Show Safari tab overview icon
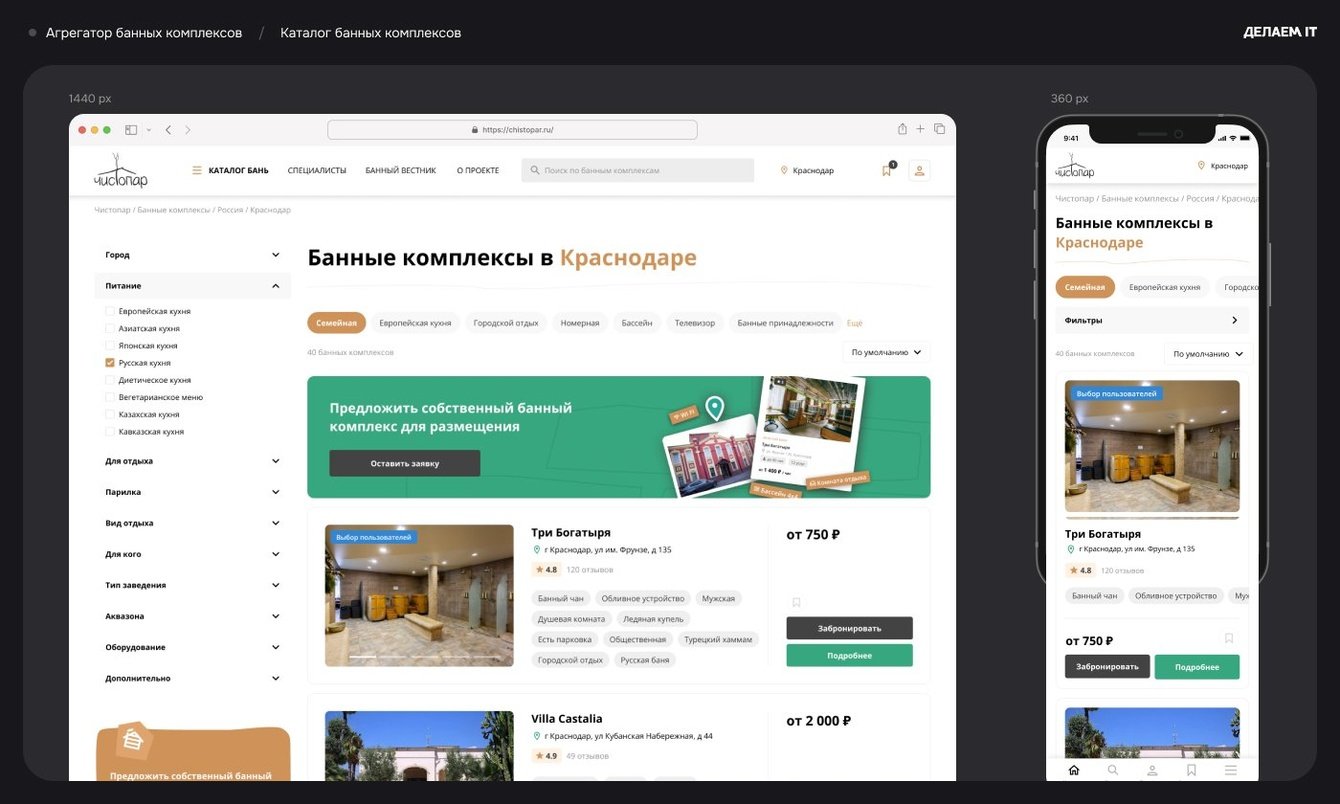The image size is (1340, 804). [940, 129]
